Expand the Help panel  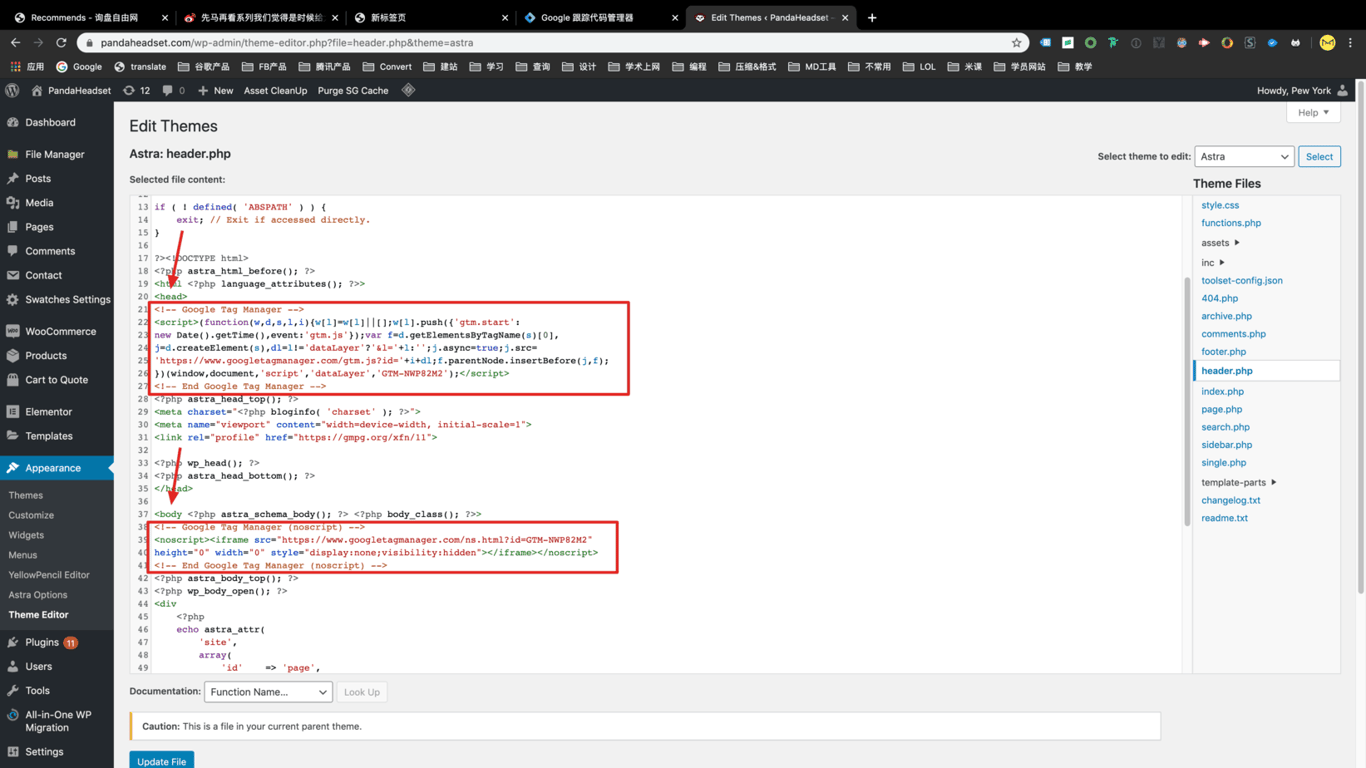[x=1312, y=113]
